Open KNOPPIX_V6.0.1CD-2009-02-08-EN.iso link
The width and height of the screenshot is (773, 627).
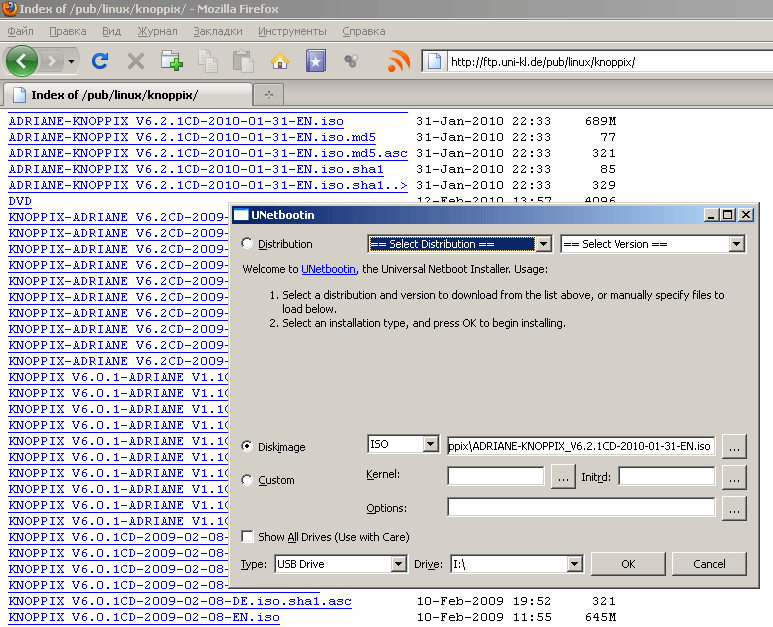pyautogui.click(x=144, y=617)
